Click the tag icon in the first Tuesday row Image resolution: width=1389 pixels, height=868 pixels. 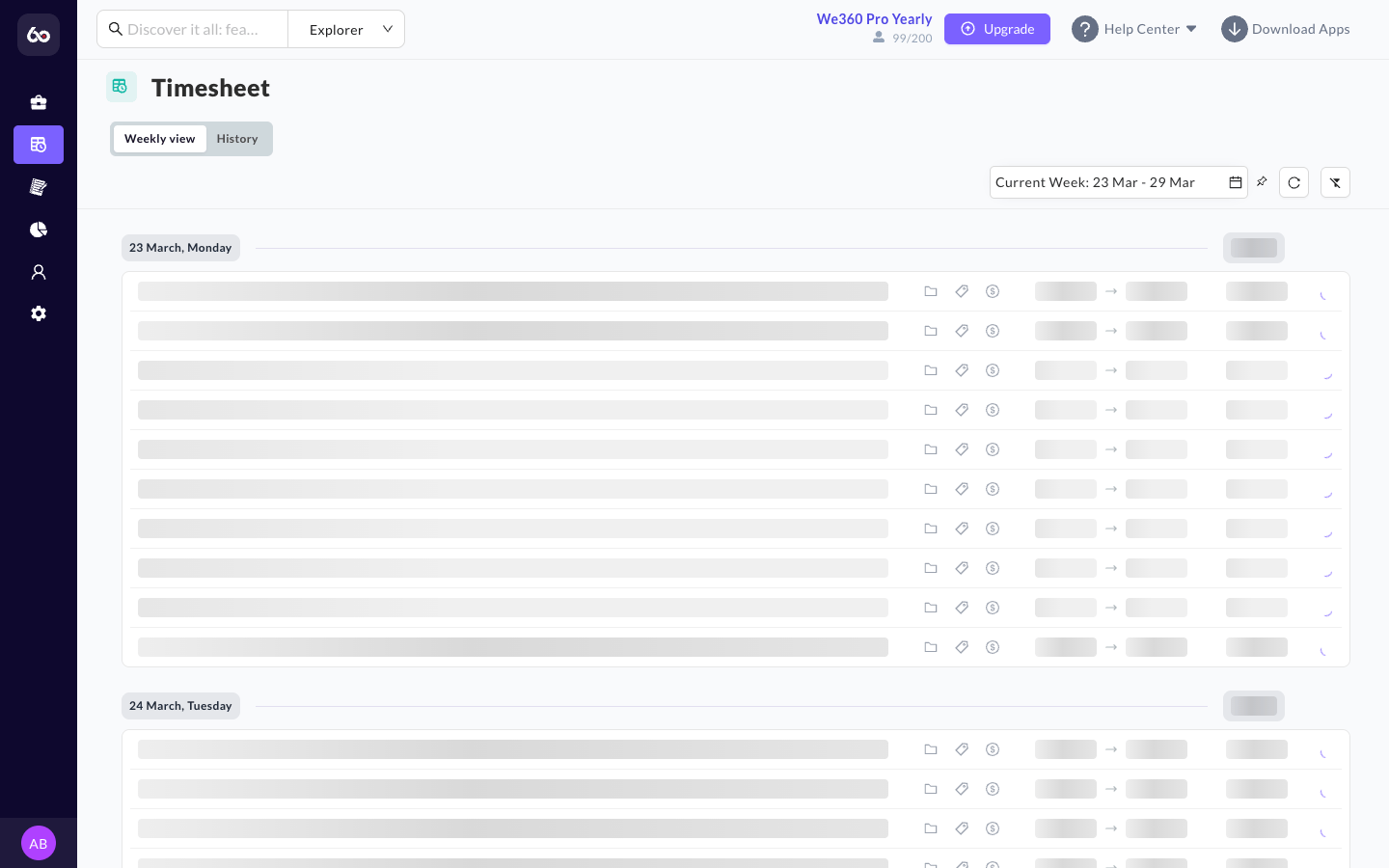(x=962, y=749)
